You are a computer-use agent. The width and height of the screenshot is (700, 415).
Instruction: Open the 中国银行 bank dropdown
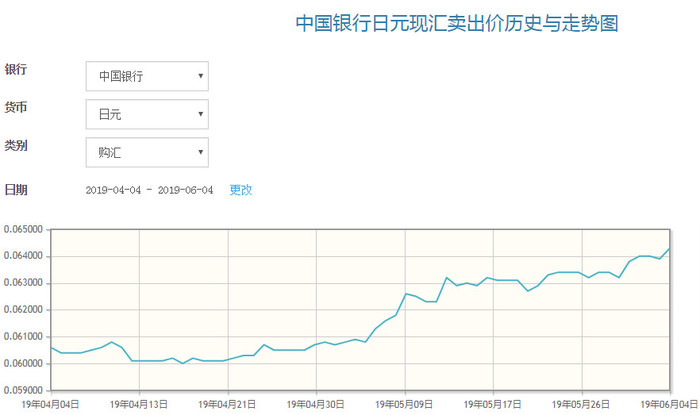(x=147, y=76)
